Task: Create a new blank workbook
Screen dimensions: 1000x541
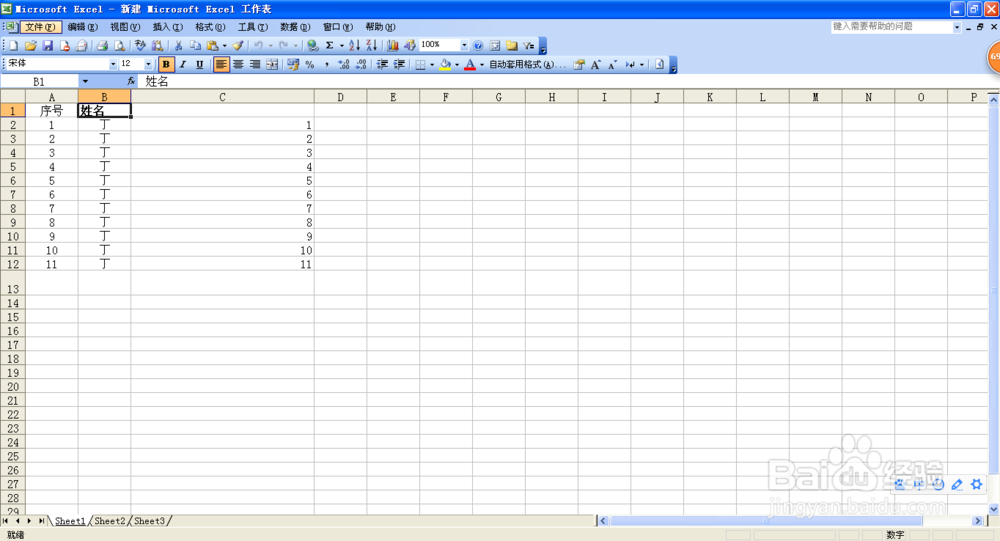Action: (x=13, y=45)
